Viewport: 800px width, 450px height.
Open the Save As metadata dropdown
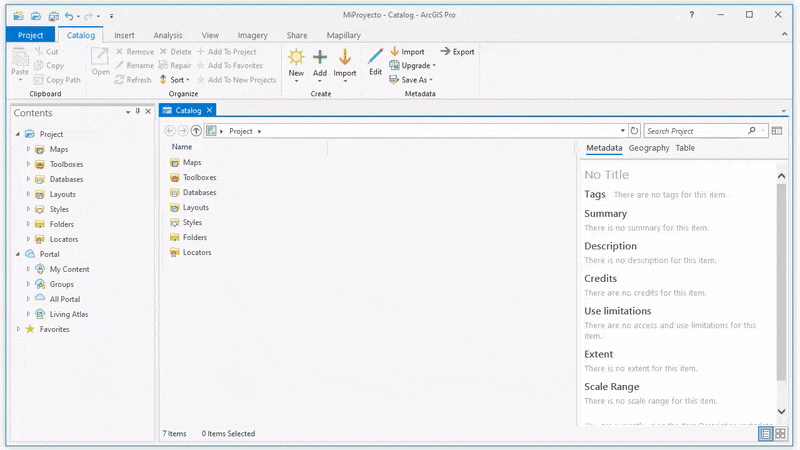pos(411,80)
